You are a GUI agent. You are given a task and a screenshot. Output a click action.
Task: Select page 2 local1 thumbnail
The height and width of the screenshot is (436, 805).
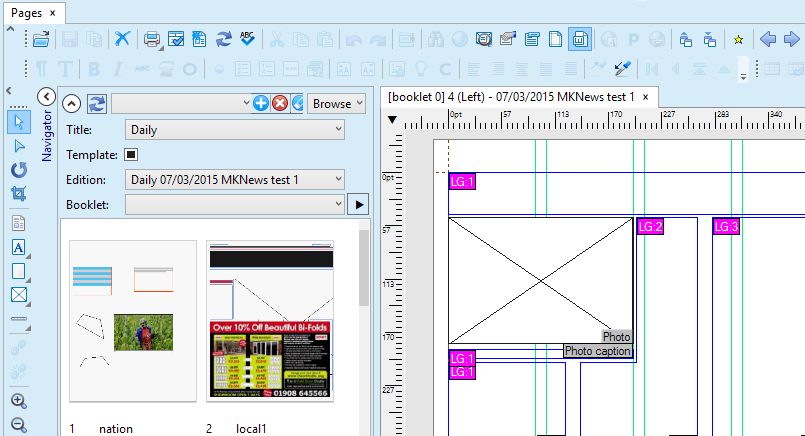[271, 321]
